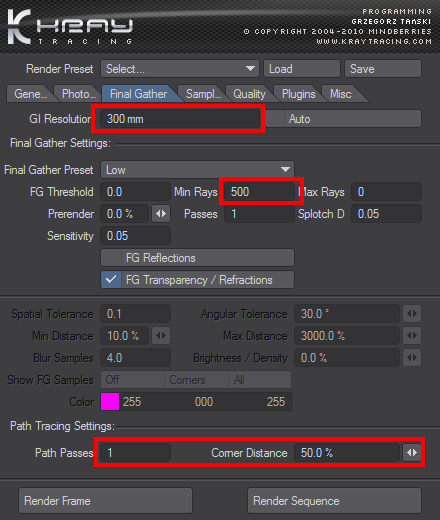
Task: Click the Render Frame button
Action: pyautogui.click(x=105, y=501)
